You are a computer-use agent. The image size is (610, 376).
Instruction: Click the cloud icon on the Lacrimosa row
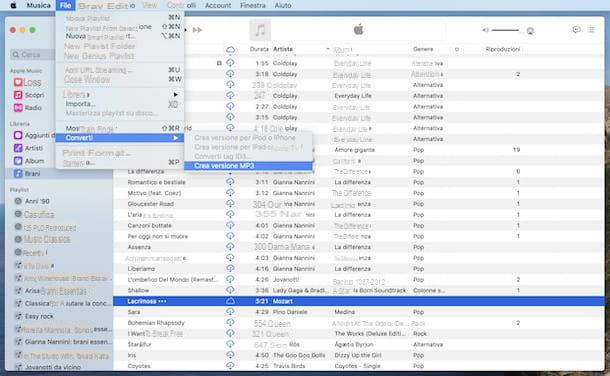[x=230, y=301]
